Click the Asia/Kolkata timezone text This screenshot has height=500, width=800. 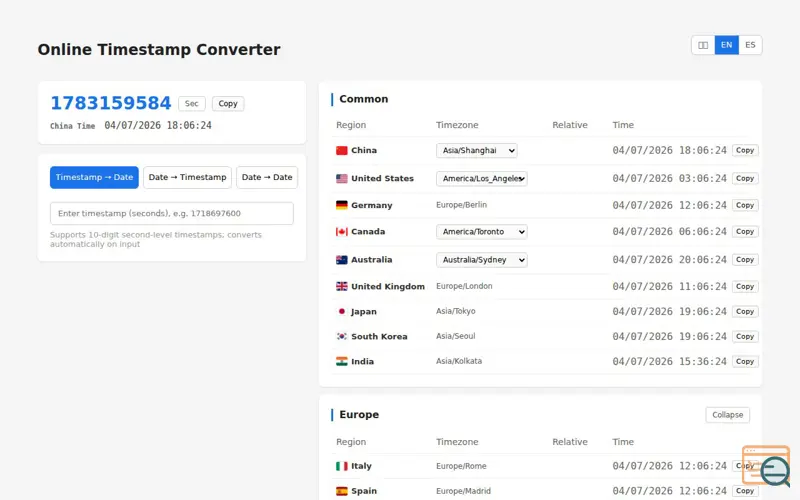459,361
